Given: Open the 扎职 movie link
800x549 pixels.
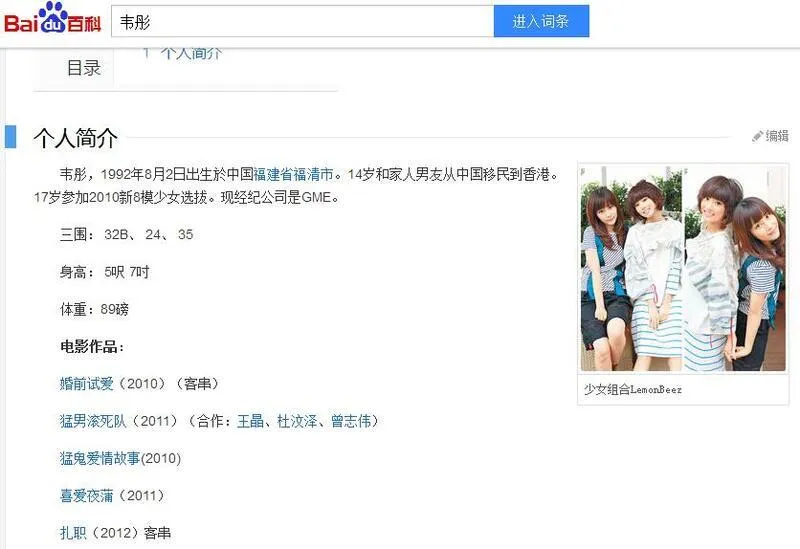Looking at the screenshot, I should tap(73, 533).
